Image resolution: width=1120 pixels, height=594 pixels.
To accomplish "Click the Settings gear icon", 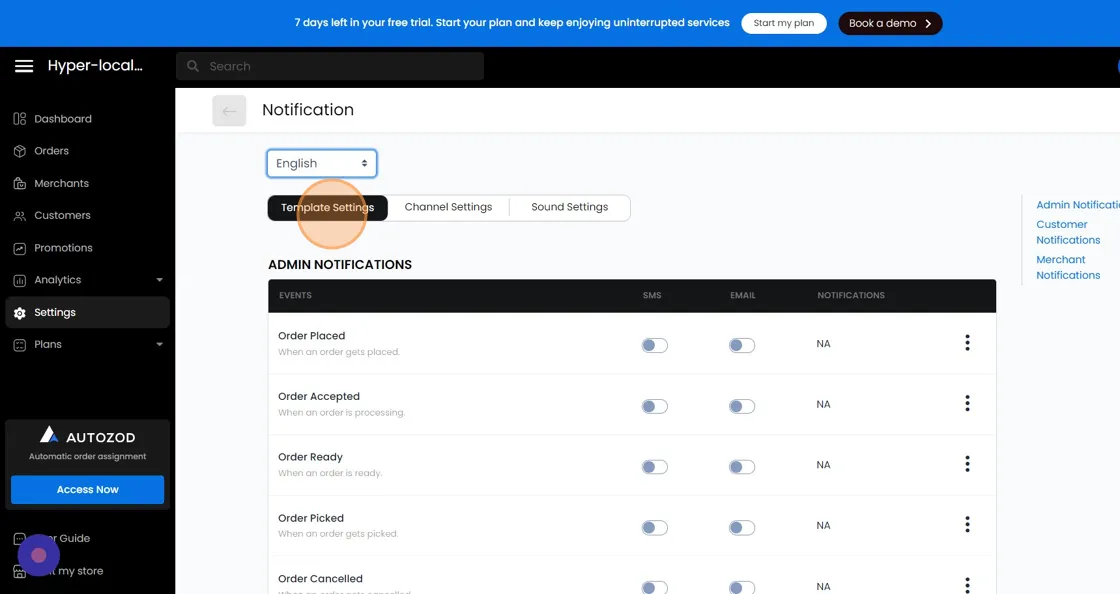I will [19, 313].
